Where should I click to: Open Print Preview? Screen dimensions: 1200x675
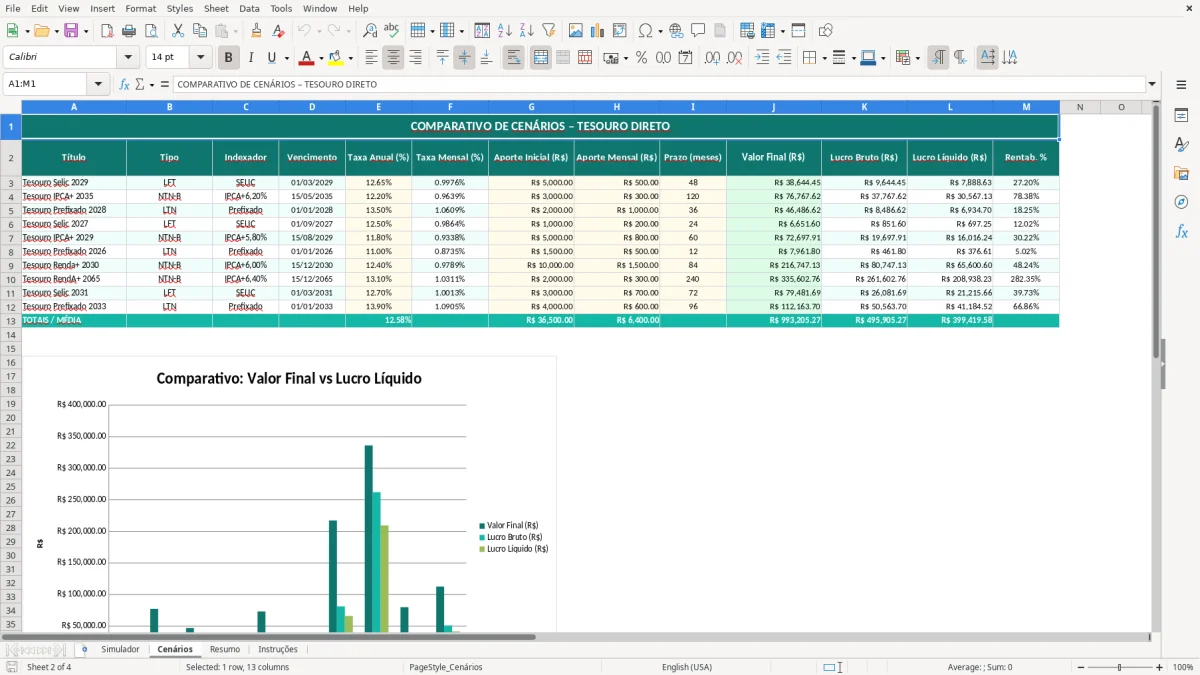tap(150, 31)
